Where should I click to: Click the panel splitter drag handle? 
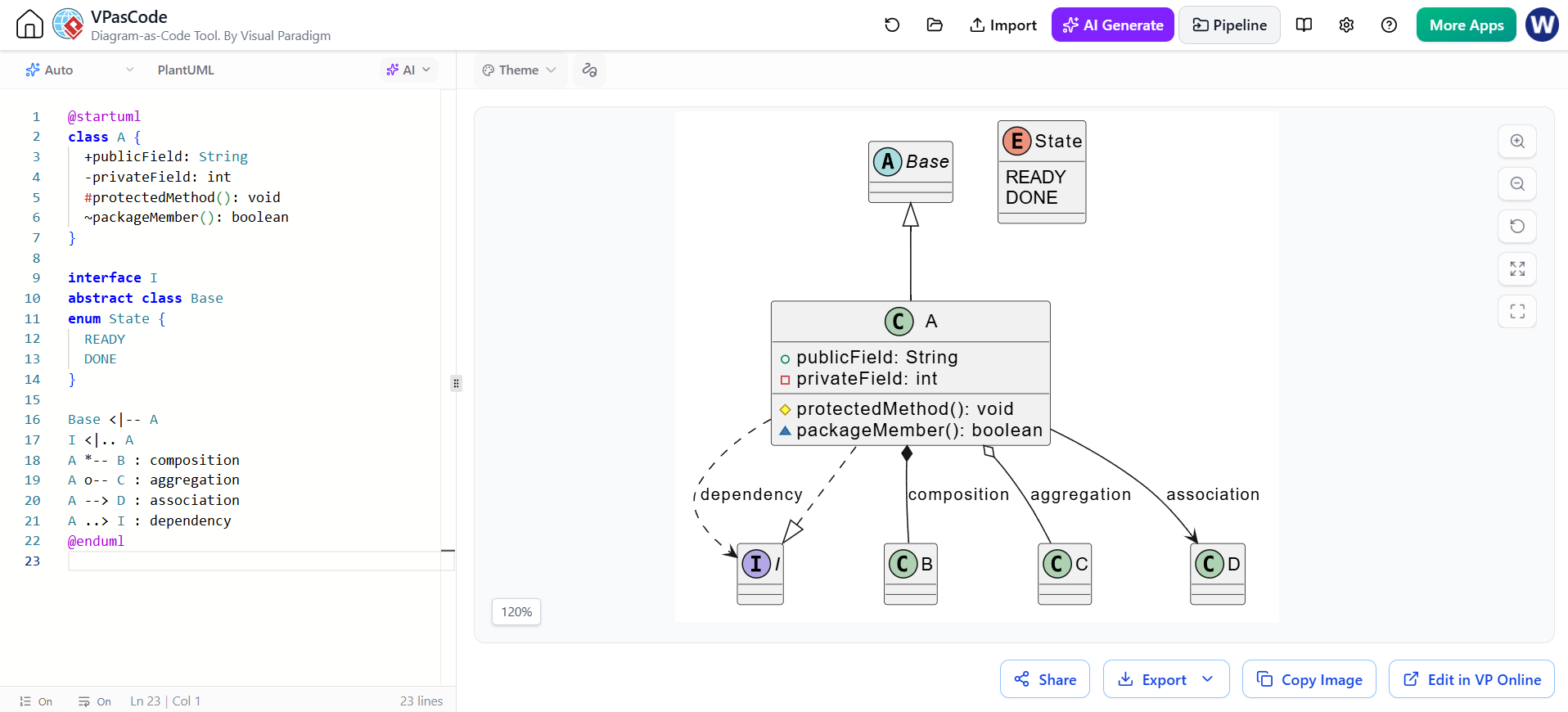tap(456, 383)
